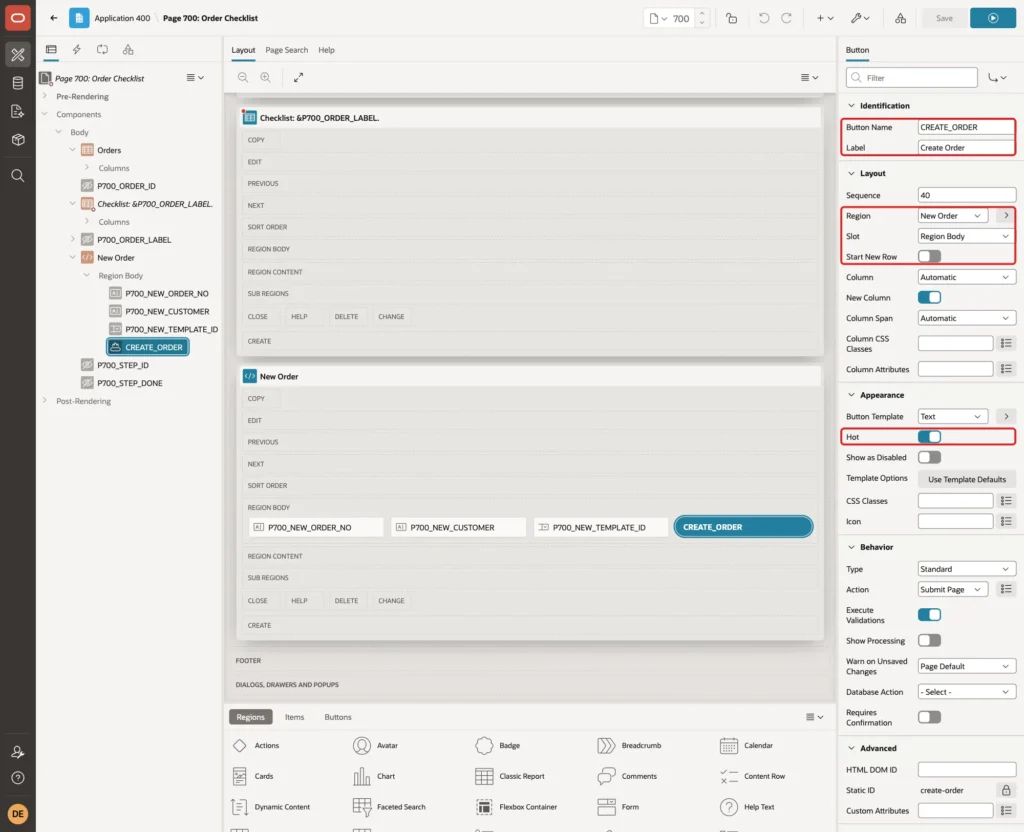Open Database Action dropdown
The height and width of the screenshot is (832, 1024).
click(x=967, y=692)
